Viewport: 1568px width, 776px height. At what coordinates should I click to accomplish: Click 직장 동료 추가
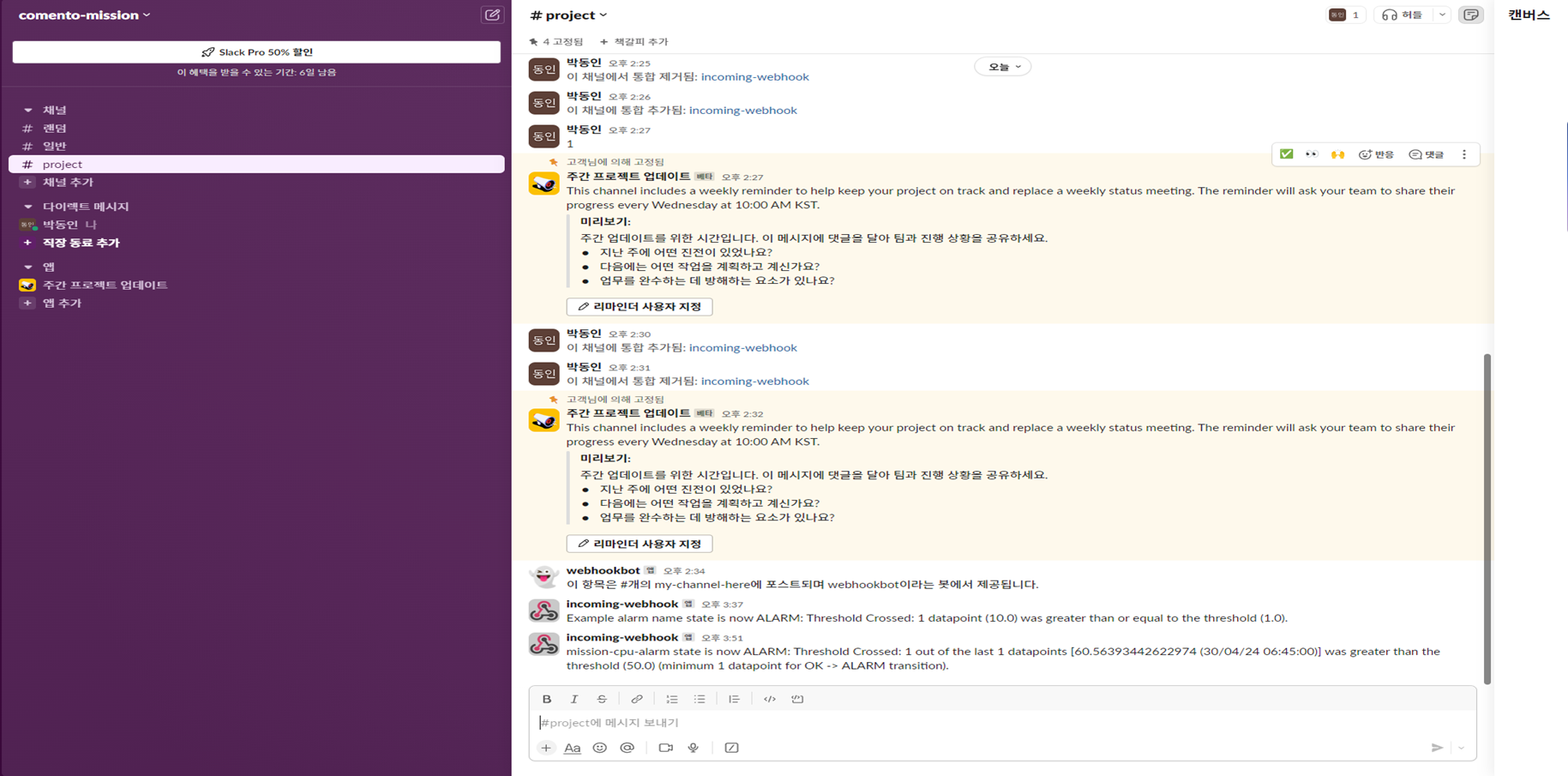pyautogui.click(x=81, y=243)
